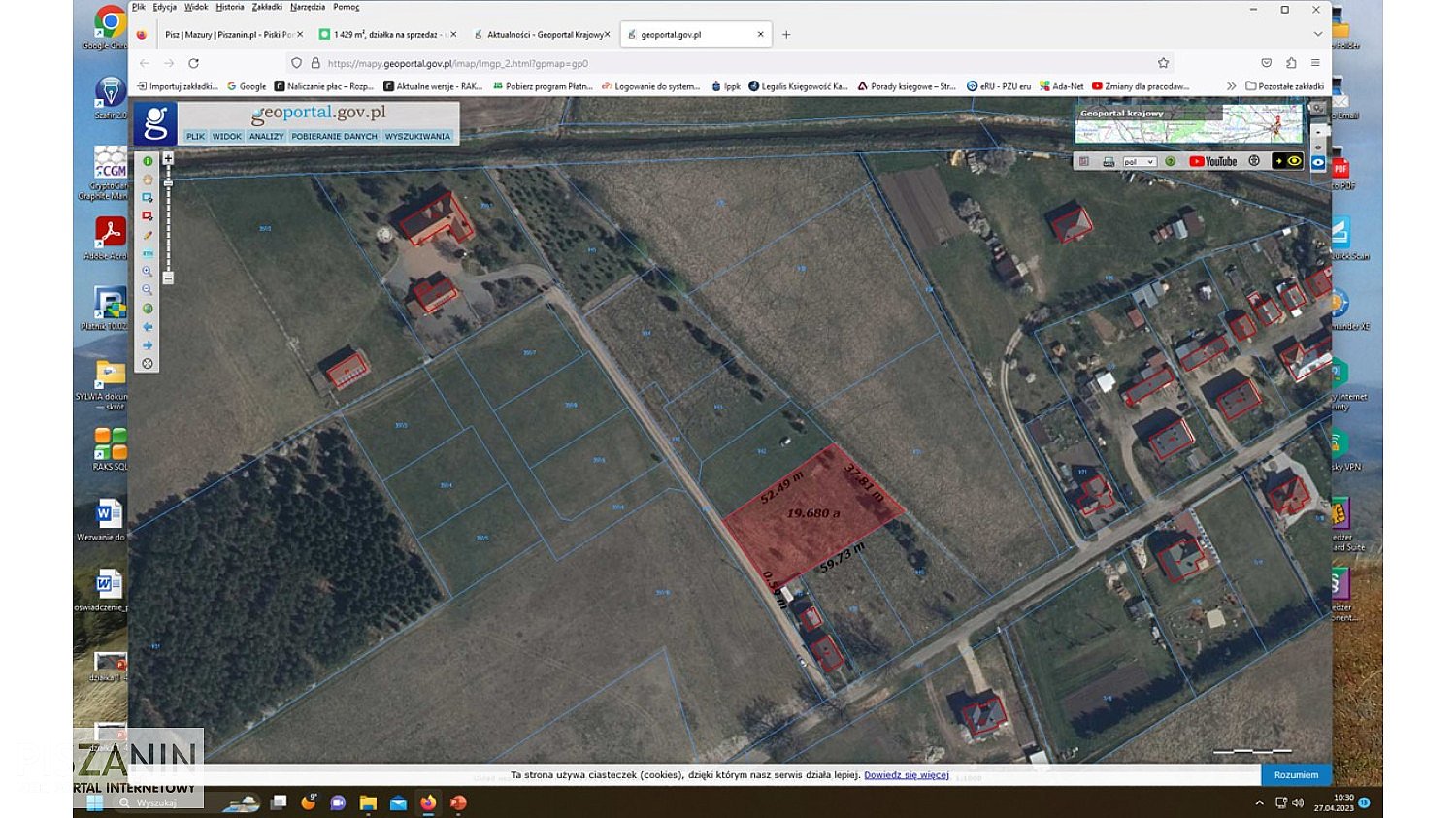
Task: Show hidden system tray icons chevron
Action: [x=1259, y=802]
